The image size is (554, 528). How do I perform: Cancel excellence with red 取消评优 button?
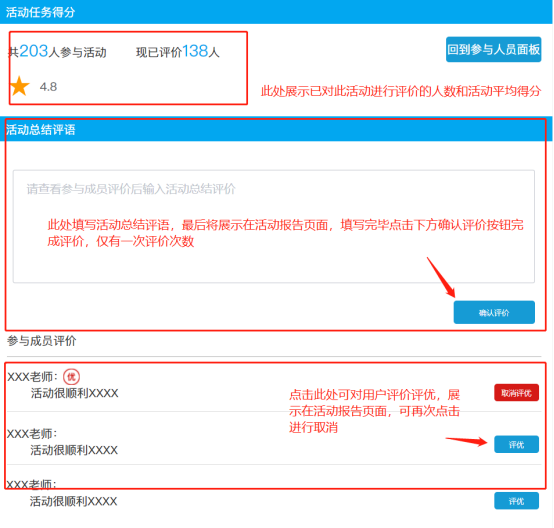tap(516, 393)
